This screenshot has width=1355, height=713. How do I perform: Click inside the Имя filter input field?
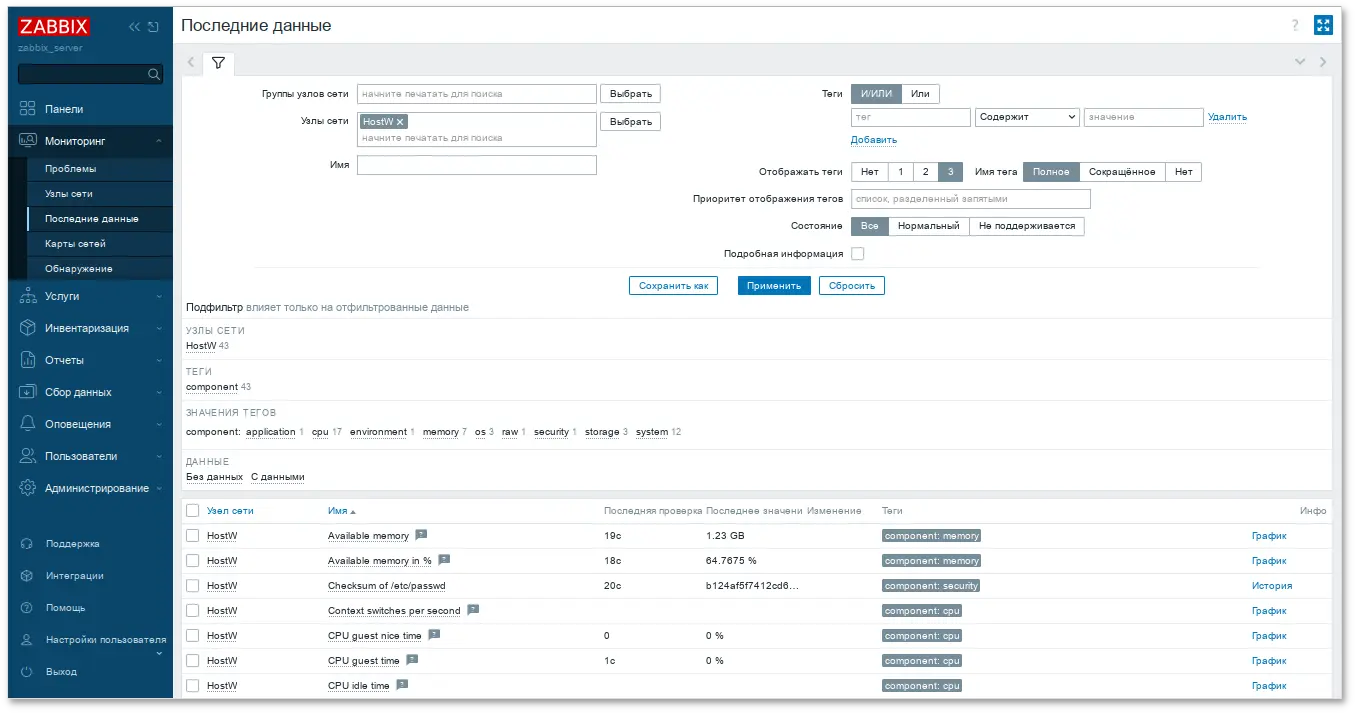click(476, 165)
